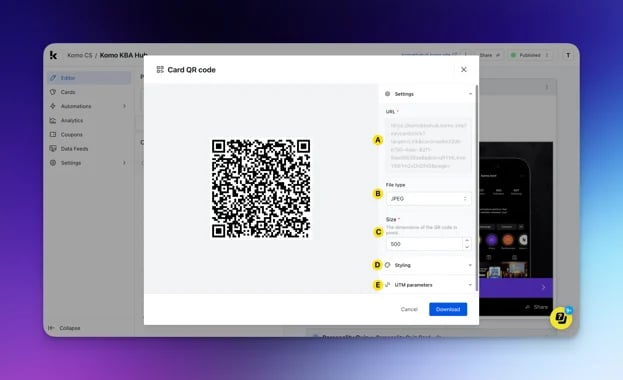
Task: Expand the Automations submenu chevron
Action: pos(124,106)
